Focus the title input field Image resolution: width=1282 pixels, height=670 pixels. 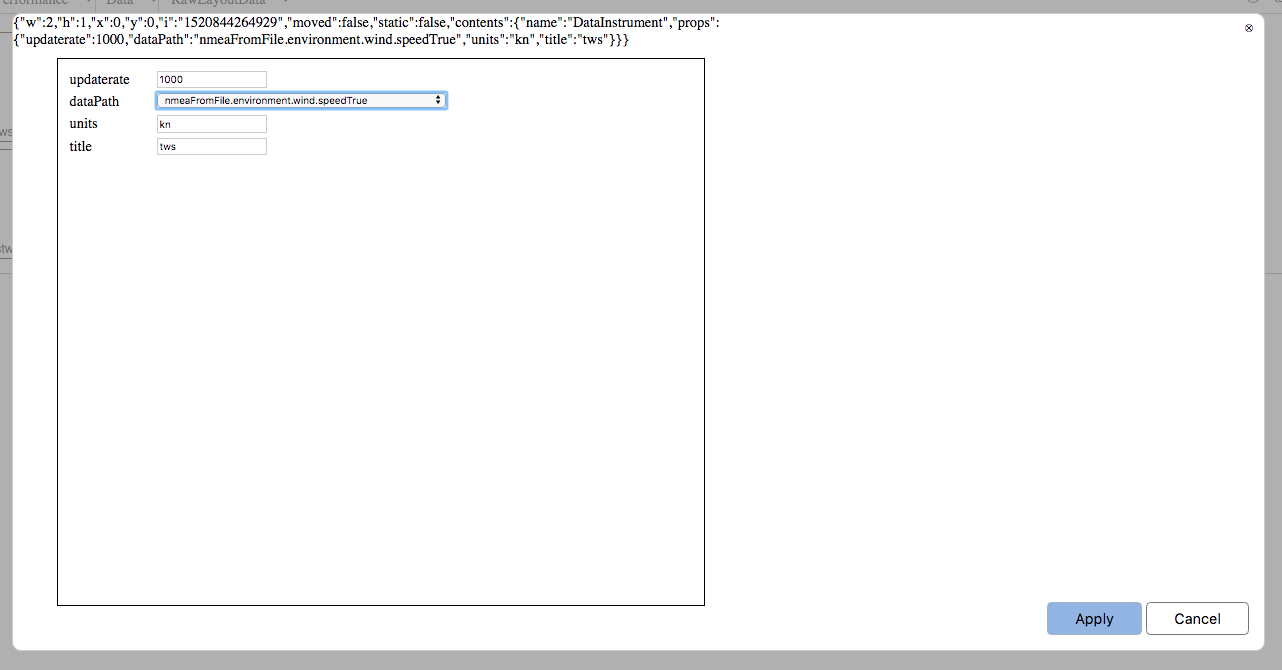click(212, 146)
